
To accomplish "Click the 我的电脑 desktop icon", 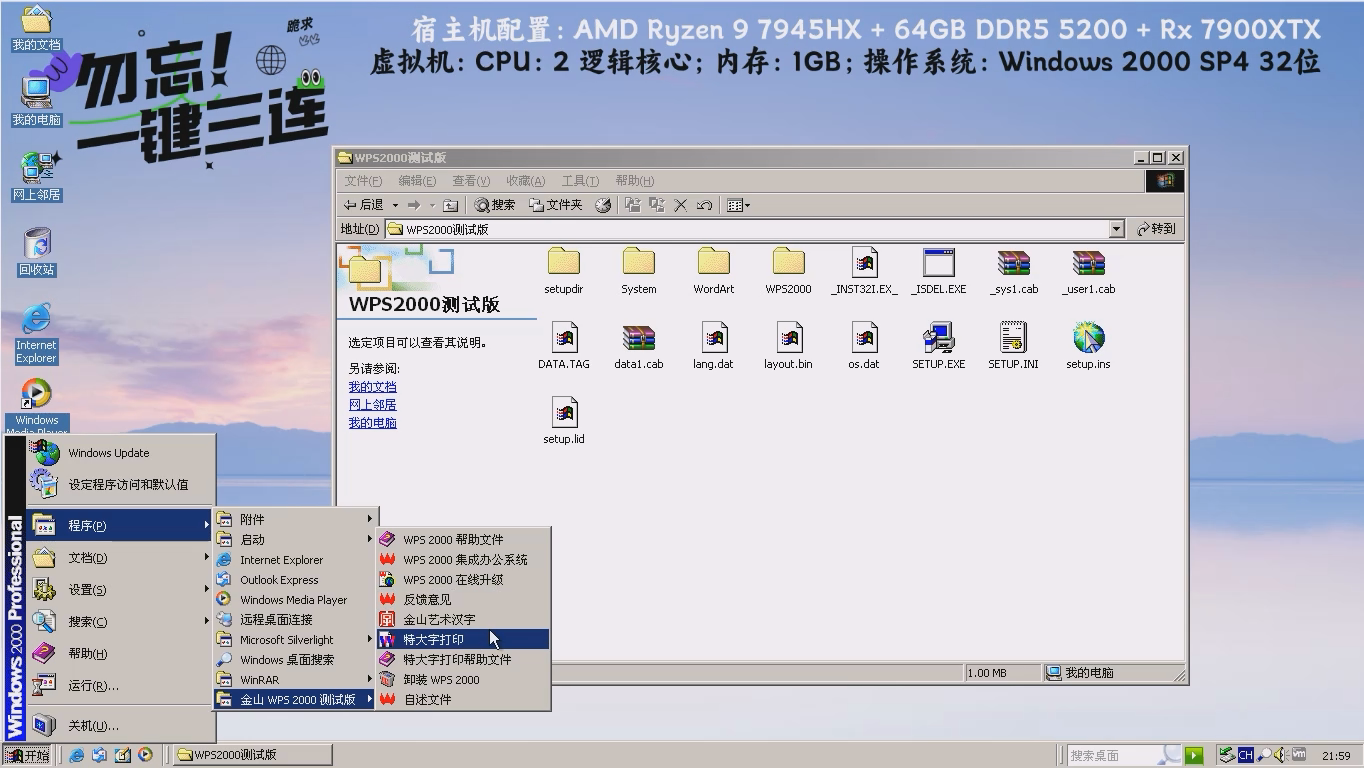I will pos(36,102).
